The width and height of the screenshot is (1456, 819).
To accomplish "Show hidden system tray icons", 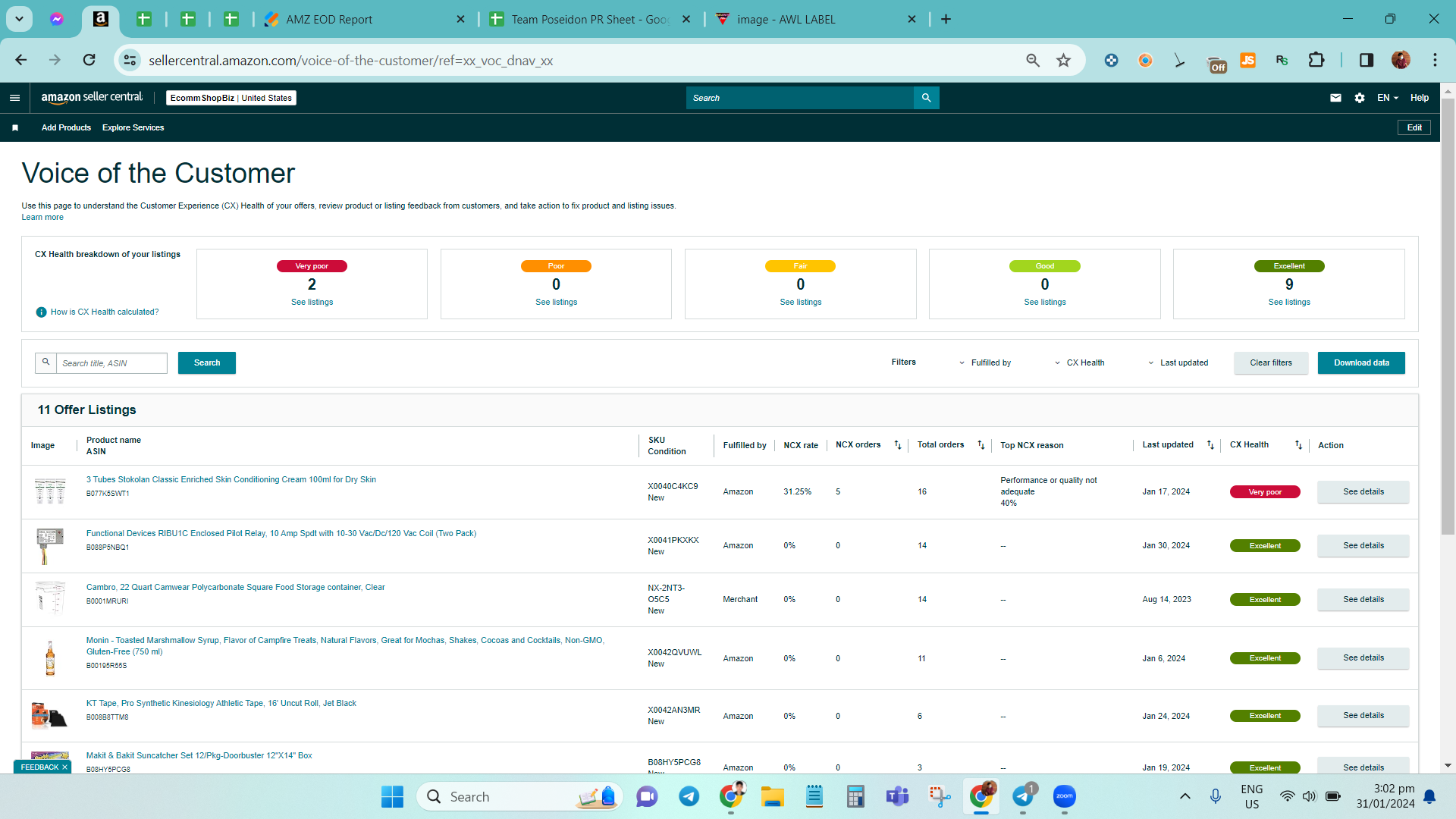I will pyautogui.click(x=1185, y=796).
